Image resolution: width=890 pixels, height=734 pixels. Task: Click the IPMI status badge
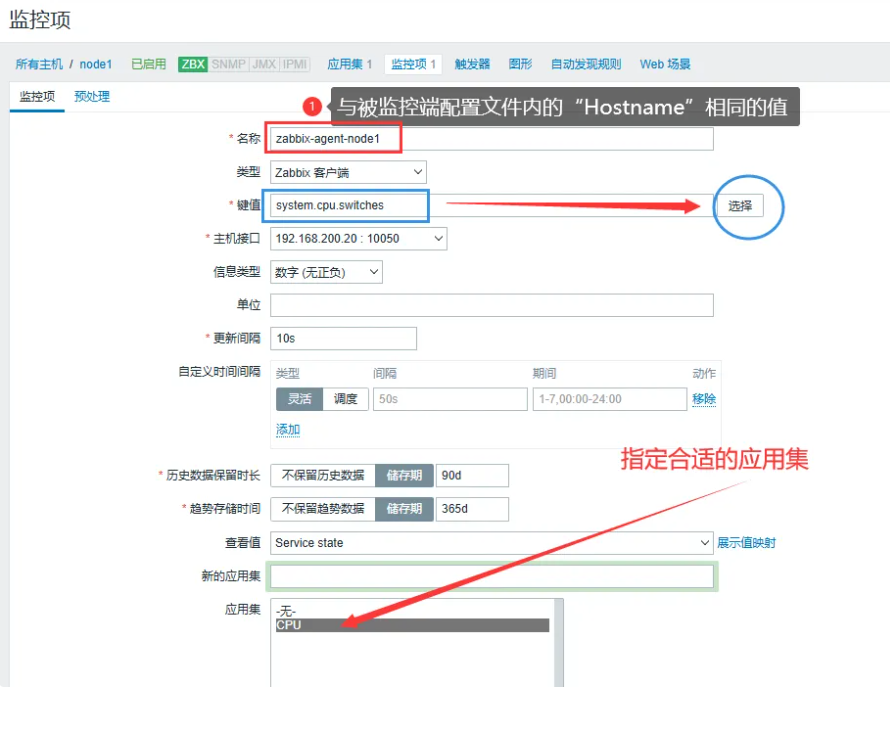[x=295, y=64]
